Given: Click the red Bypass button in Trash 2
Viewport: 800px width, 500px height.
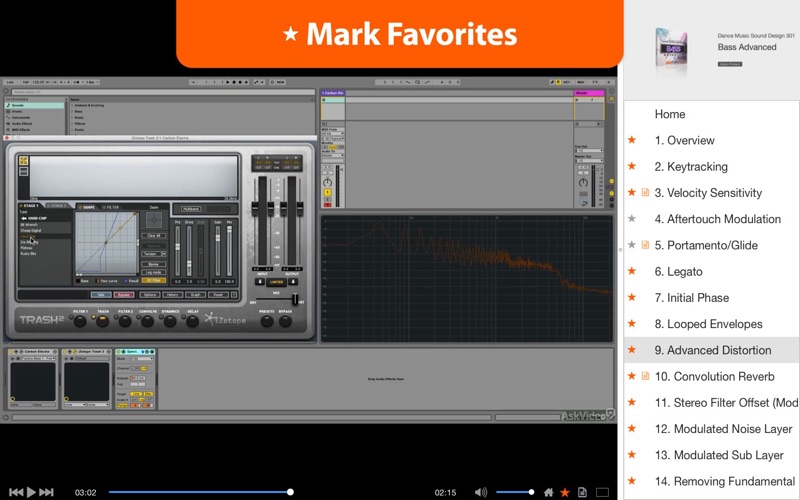Looking at the screenshot, I should pyautogui.click(x=124, y=295).
